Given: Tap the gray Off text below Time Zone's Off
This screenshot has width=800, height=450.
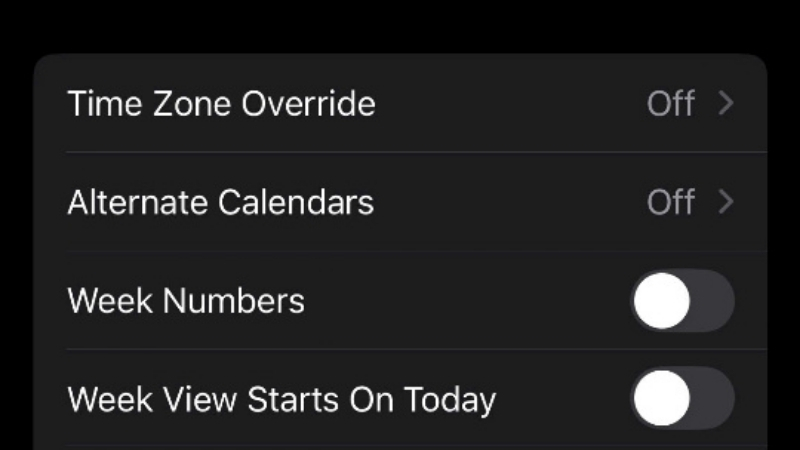Looking at the screenshot, I should point(670,202).
